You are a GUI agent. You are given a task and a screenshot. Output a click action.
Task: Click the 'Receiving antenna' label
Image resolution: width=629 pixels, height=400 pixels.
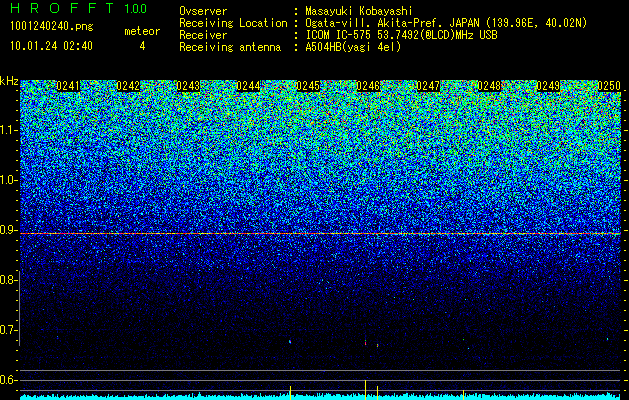click(230, 47)
